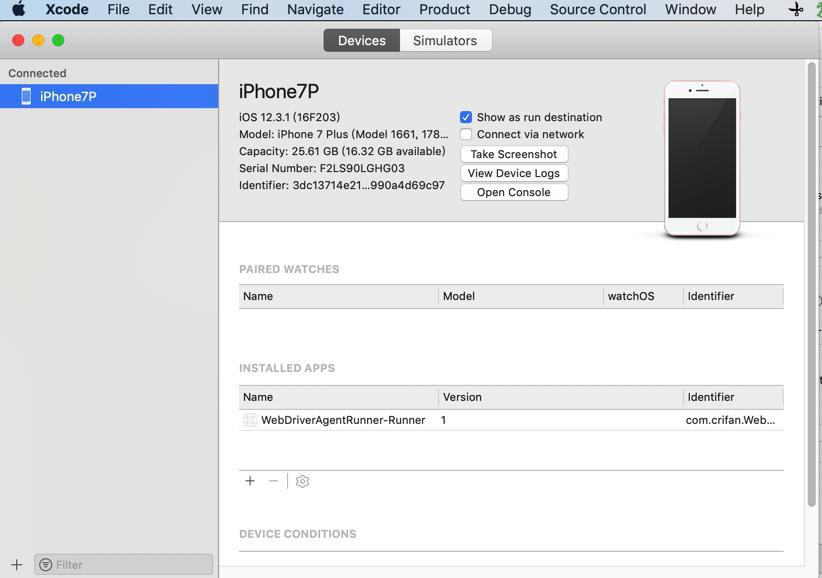Click the PAIRED WATCHES section heading
This screenshot has height=578, width=822.
289,269
